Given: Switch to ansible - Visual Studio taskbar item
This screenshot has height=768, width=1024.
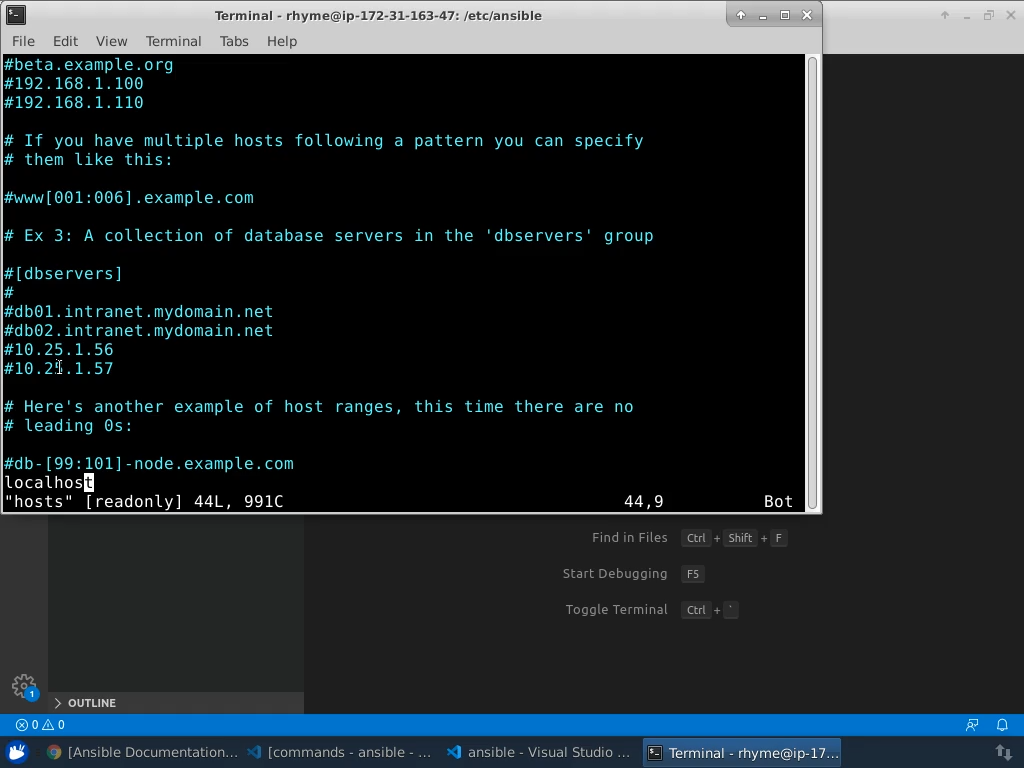Looking at the screenshot, I should [x=539, y=752].
